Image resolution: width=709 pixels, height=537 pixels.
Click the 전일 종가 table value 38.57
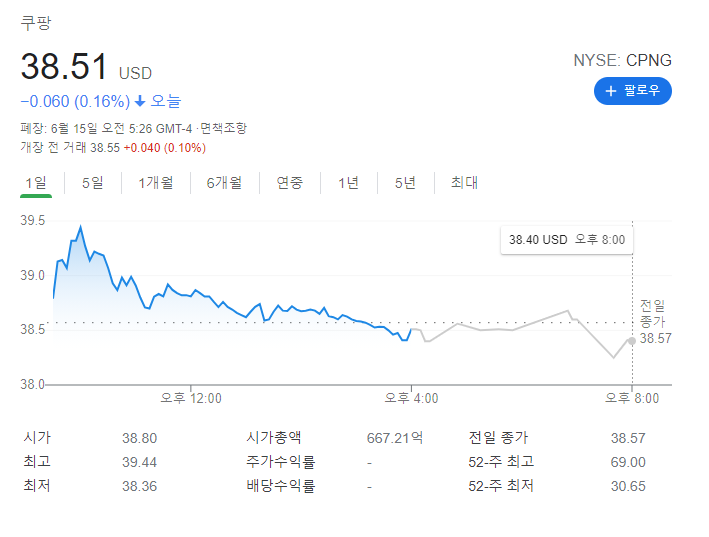628,438
